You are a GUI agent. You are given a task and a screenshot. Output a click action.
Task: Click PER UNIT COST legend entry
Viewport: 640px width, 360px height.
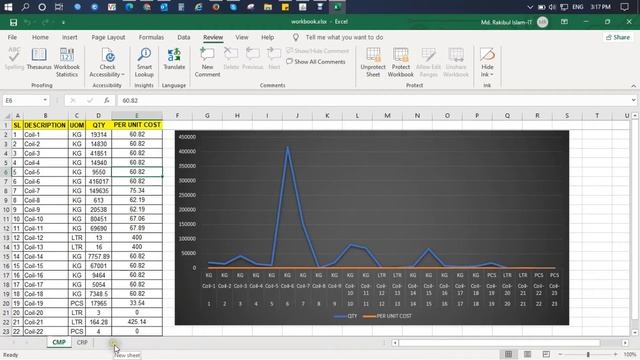coord(387,316)
